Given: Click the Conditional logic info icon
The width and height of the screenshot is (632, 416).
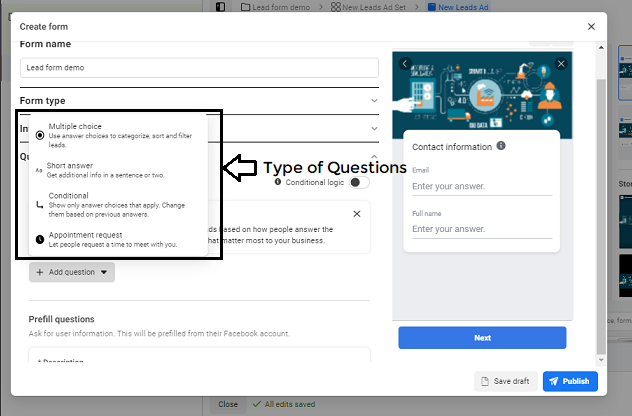Looking at the screenshot, I should tap(278, 183).
